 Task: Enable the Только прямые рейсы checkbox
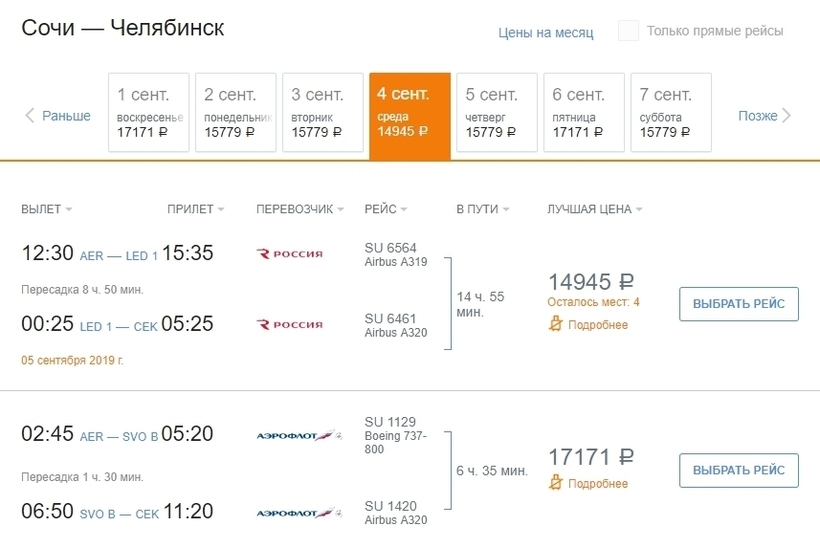(628, 31)
